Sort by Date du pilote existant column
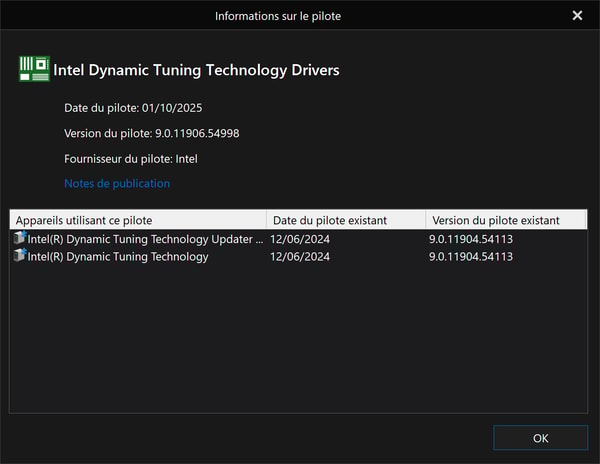 (346, 220)
